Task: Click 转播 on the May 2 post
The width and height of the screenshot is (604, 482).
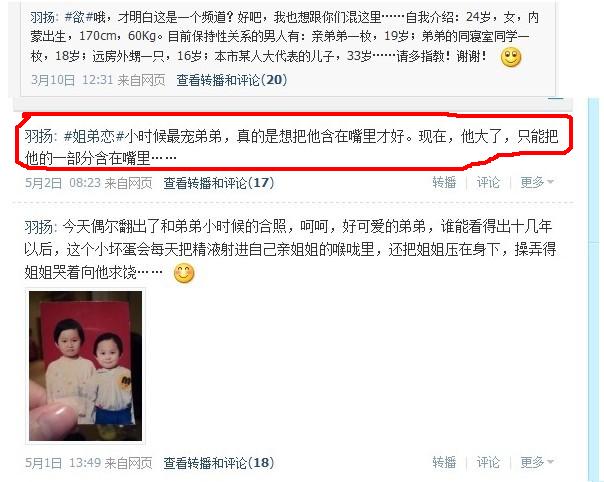Action: point(444,182)
